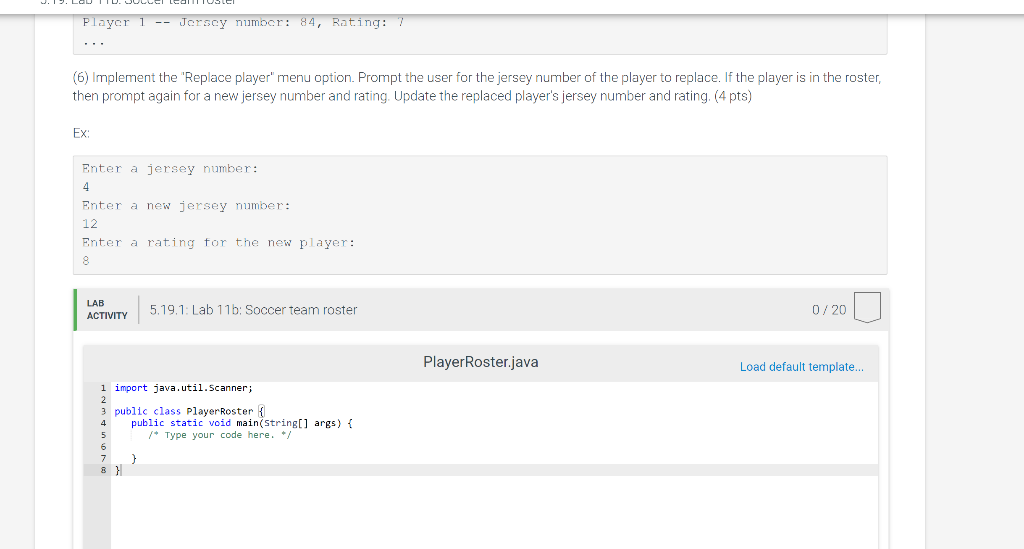The width and height of the screenshot is (1024, 549).
Task: Click the 0 / 20 score text
Action: (x=829, y=310)
